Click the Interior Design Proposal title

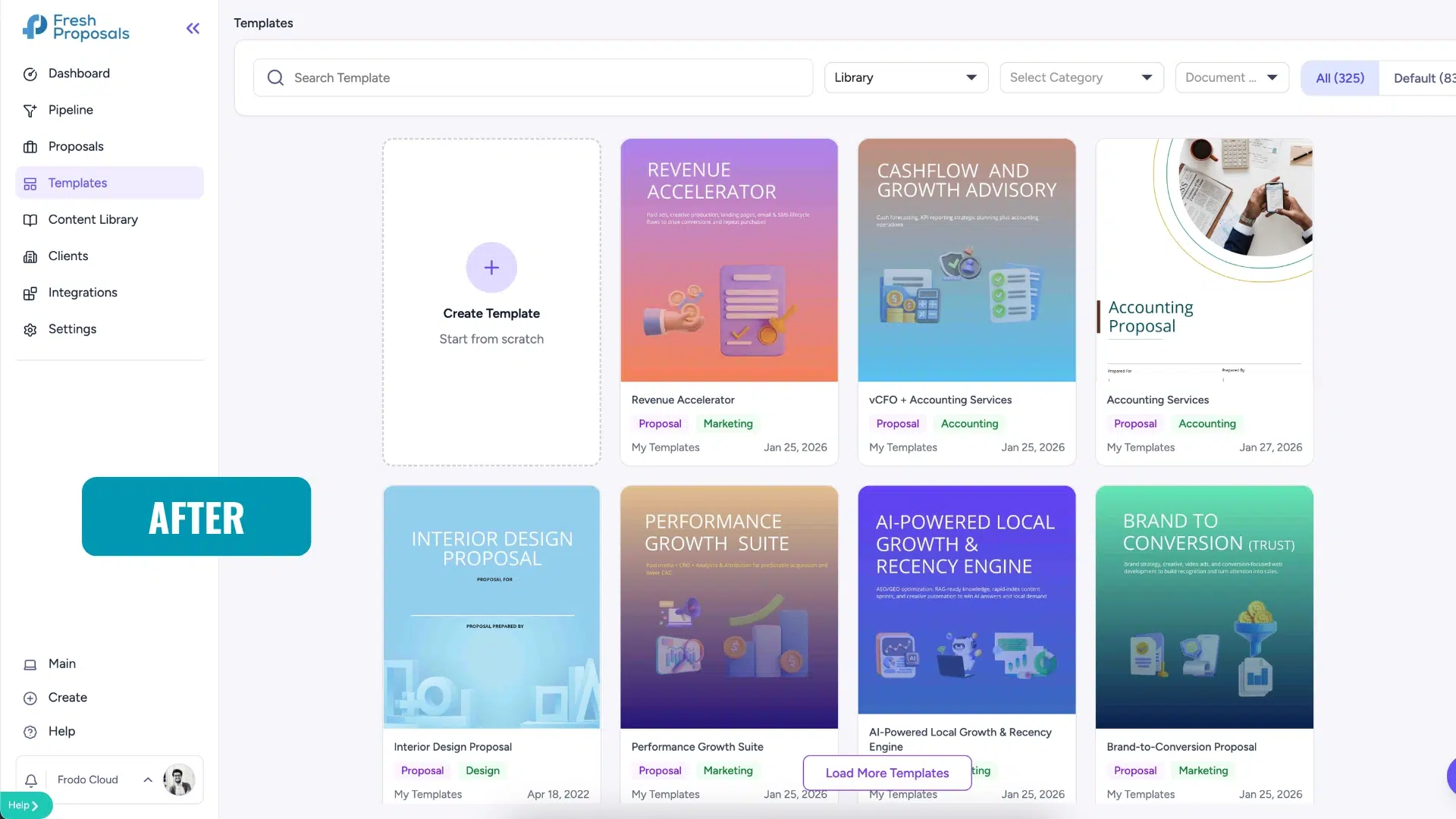click(453, 747)
